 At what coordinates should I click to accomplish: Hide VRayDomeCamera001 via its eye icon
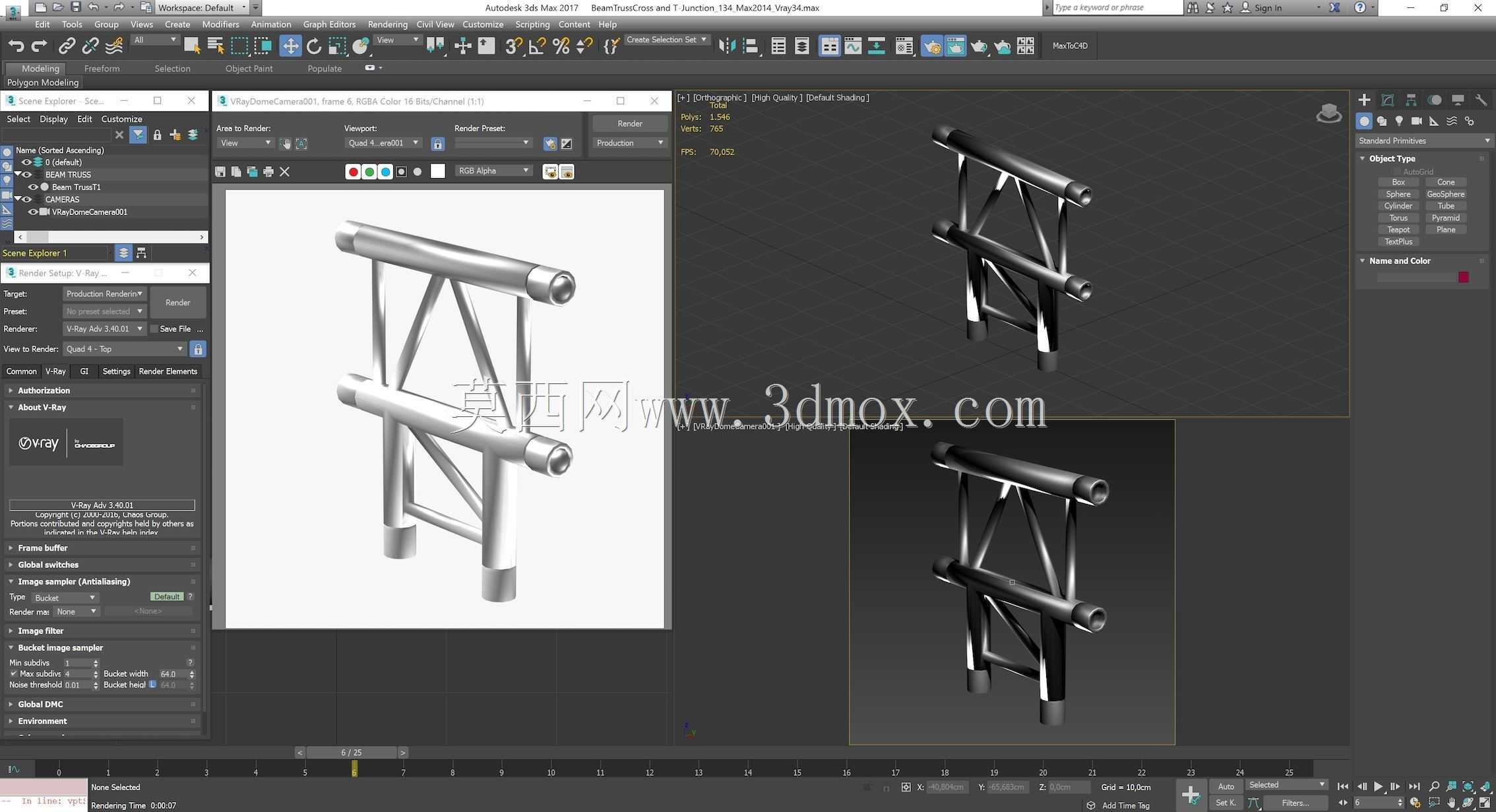point(32,212)
